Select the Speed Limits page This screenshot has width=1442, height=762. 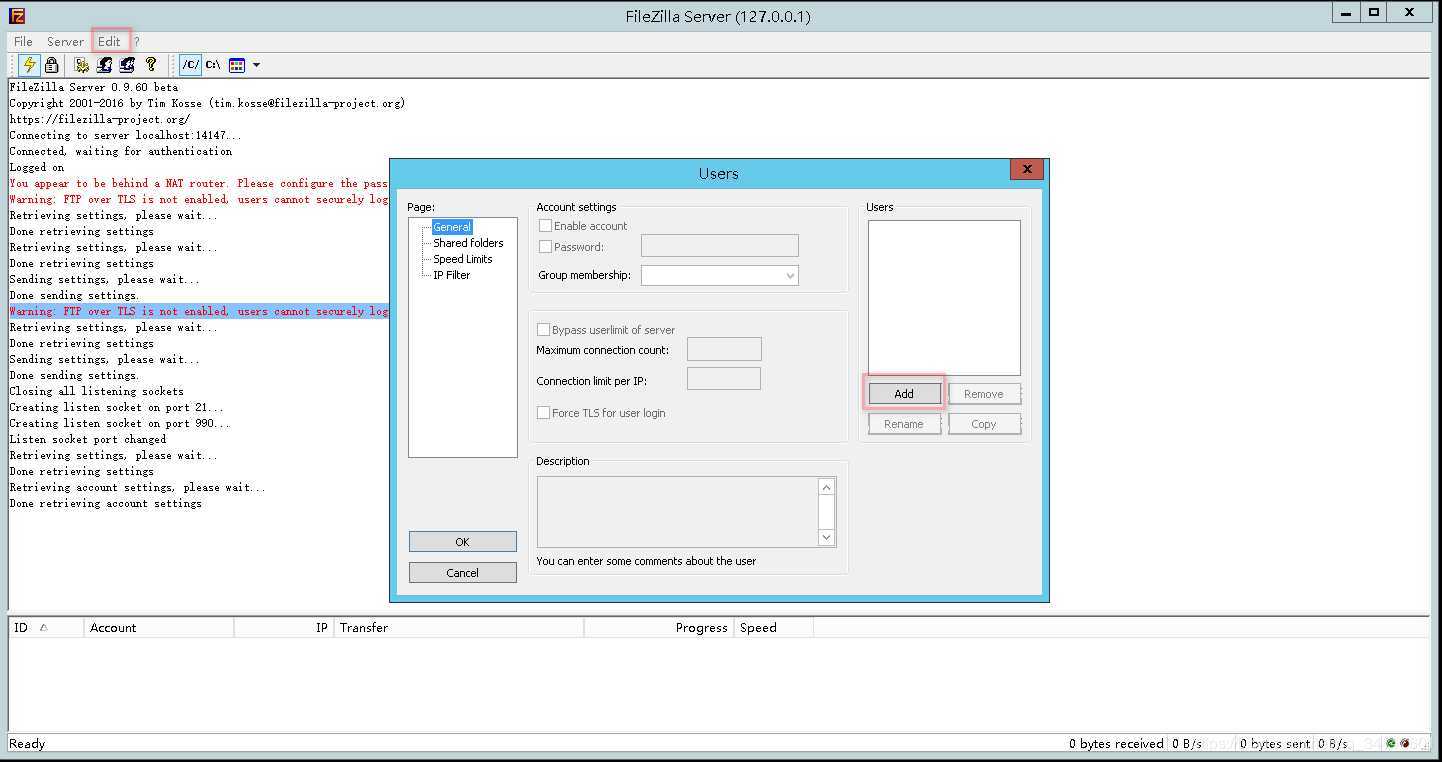[x=462, y=259]
